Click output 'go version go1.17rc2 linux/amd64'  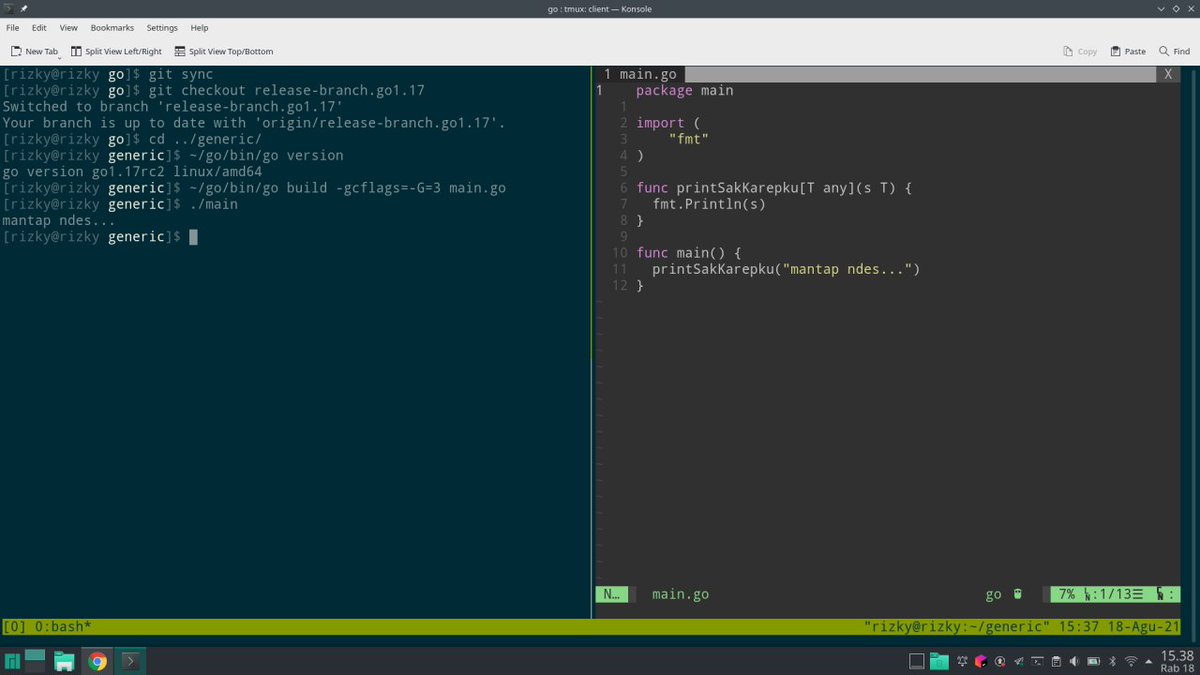pos(133,172)
